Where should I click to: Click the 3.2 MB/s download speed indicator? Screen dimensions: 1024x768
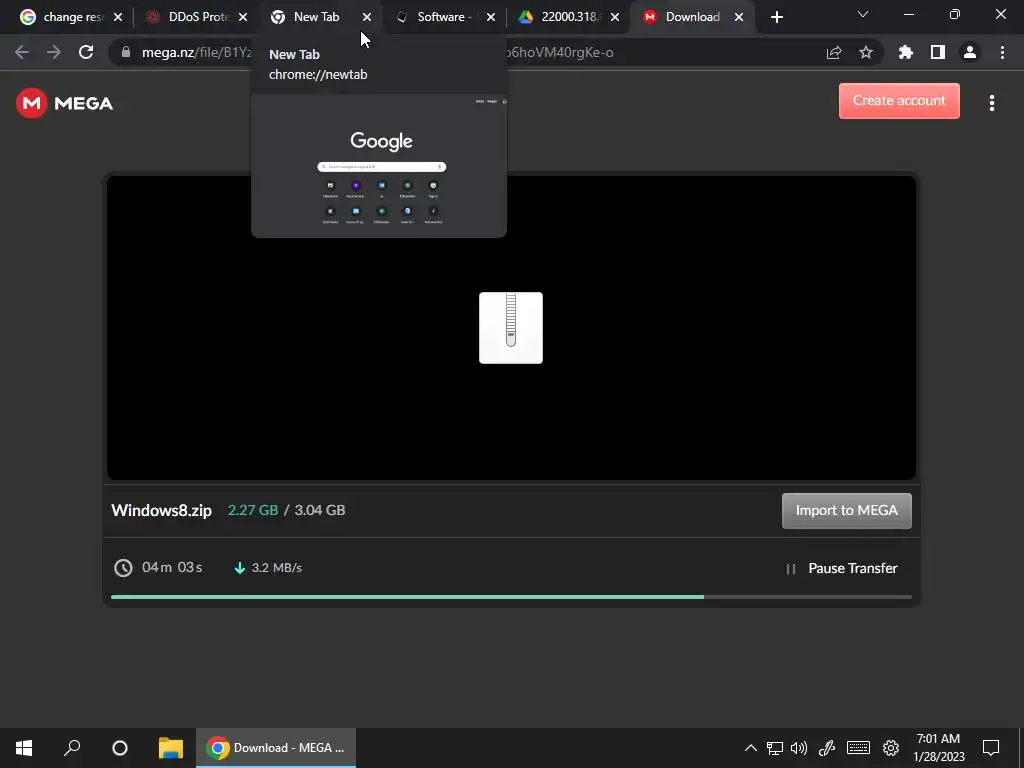268,568
